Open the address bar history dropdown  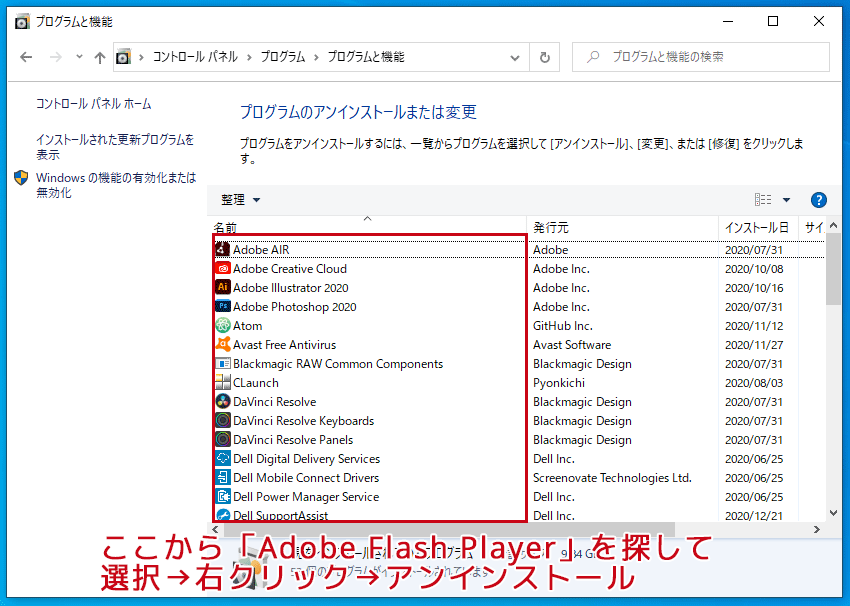click(x=513, y=57)
